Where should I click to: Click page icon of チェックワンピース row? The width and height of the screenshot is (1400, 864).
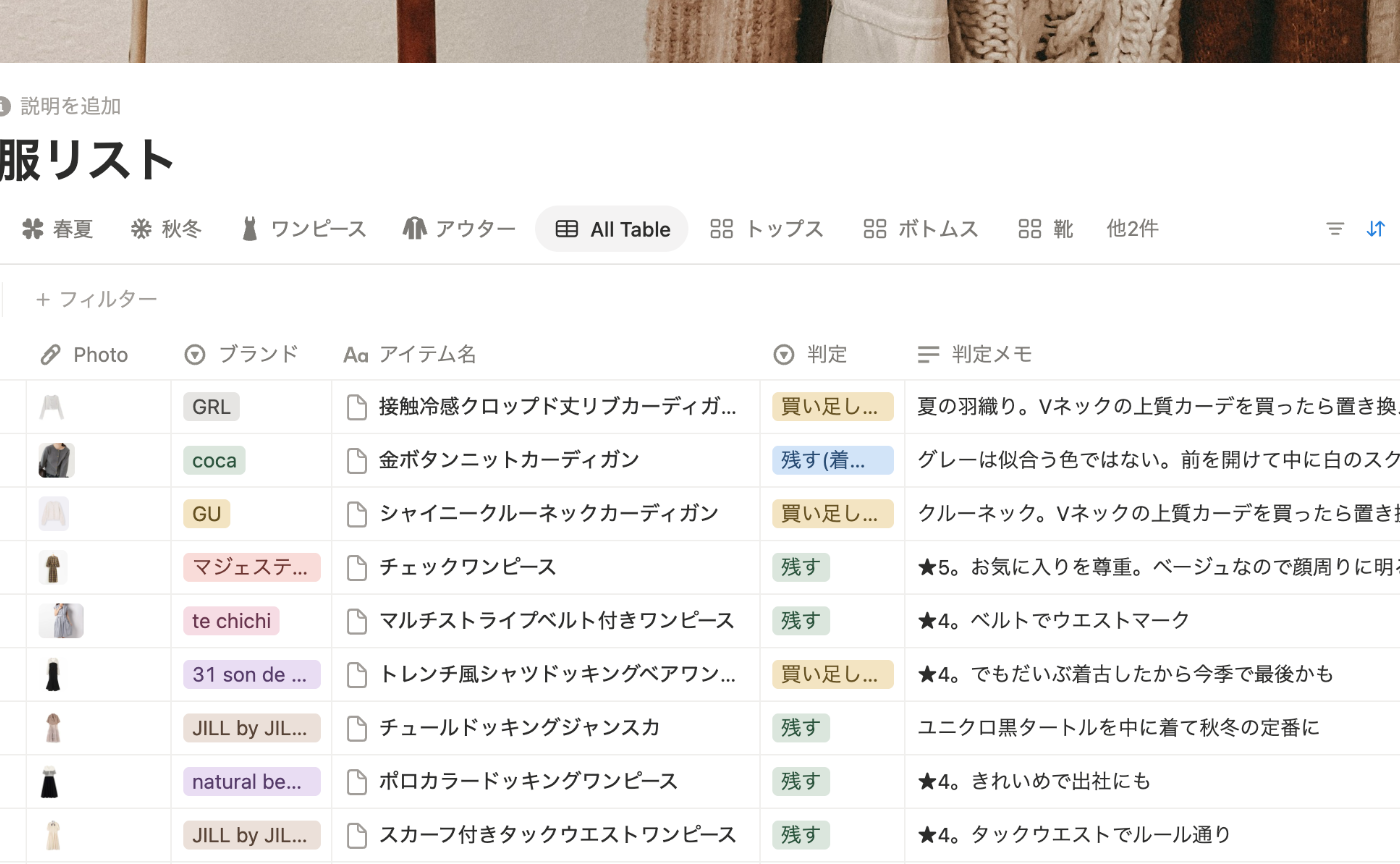click(357, 567)
